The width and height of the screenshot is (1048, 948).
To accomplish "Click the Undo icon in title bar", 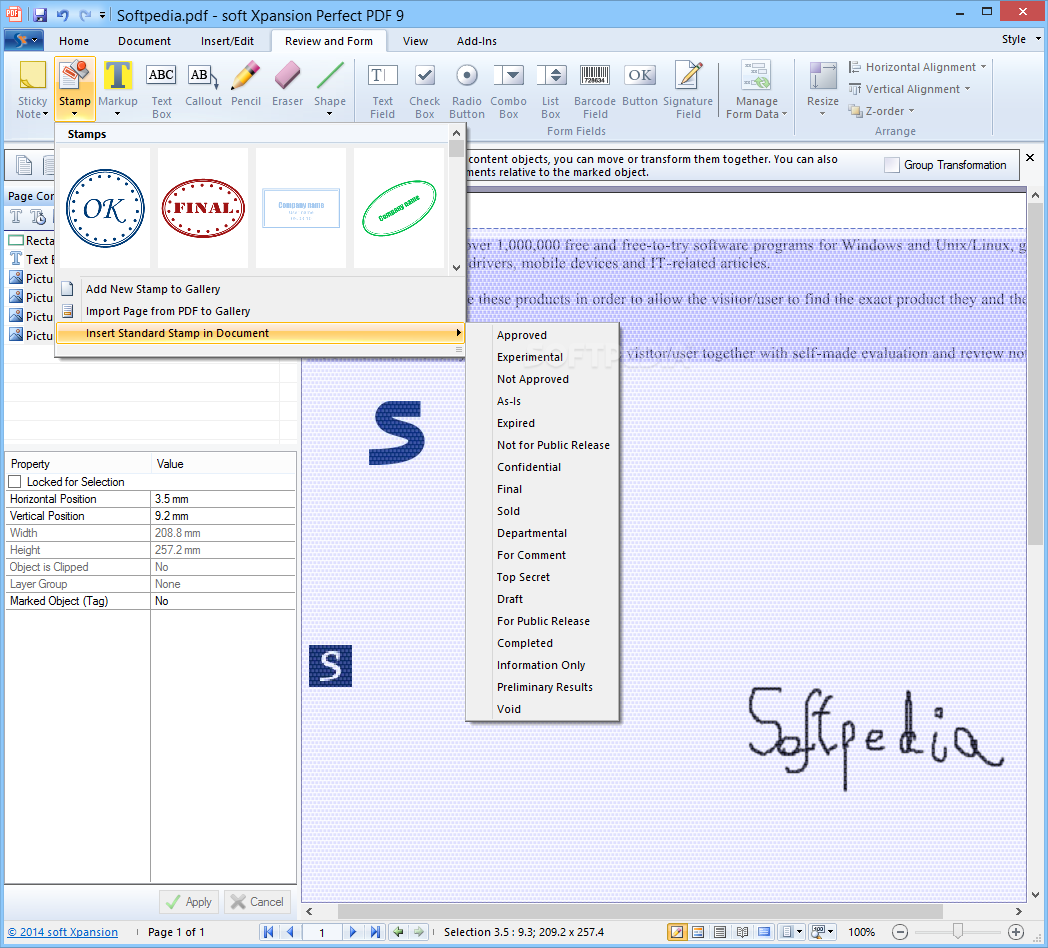I will point(63,15).
